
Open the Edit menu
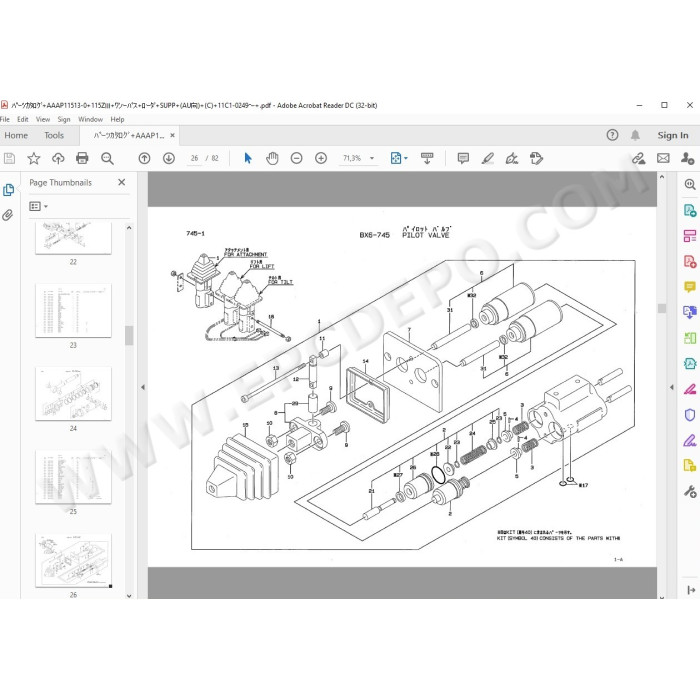(x=23, y=119)
